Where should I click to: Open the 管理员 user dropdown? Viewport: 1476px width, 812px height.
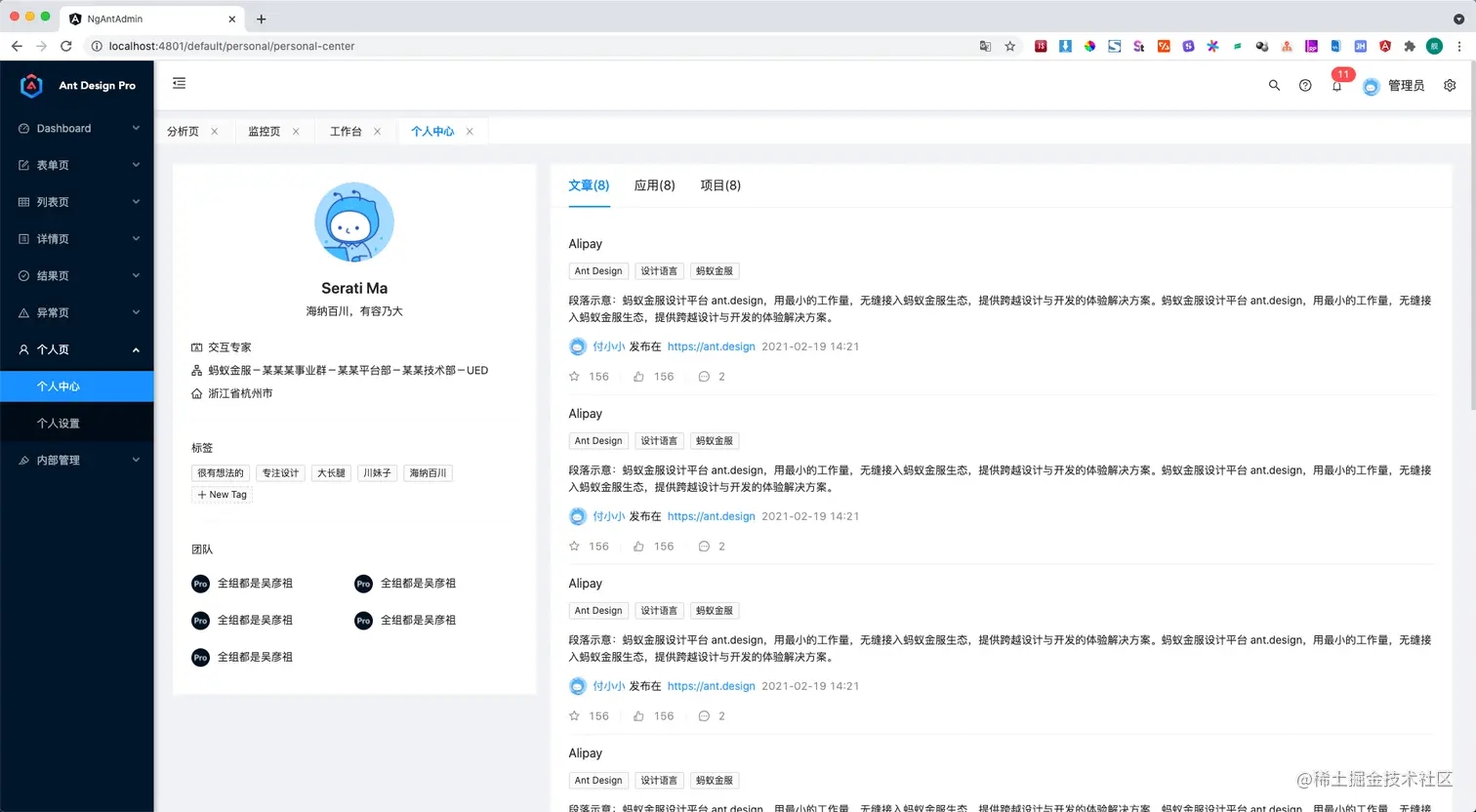[x=1394, y=86]
